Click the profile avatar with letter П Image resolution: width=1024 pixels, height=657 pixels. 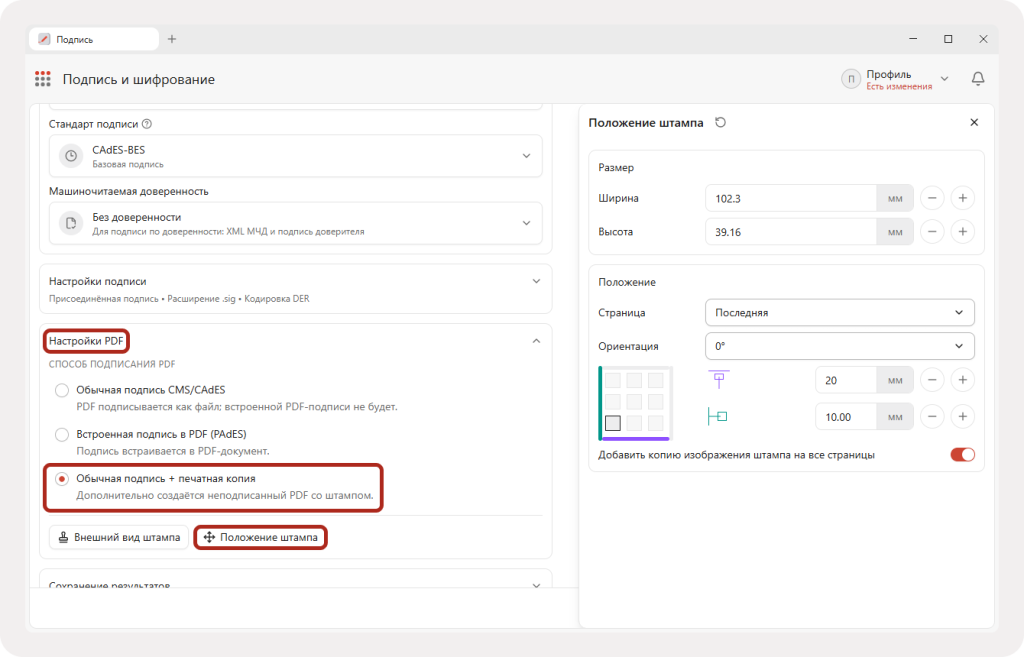(850, 79)
